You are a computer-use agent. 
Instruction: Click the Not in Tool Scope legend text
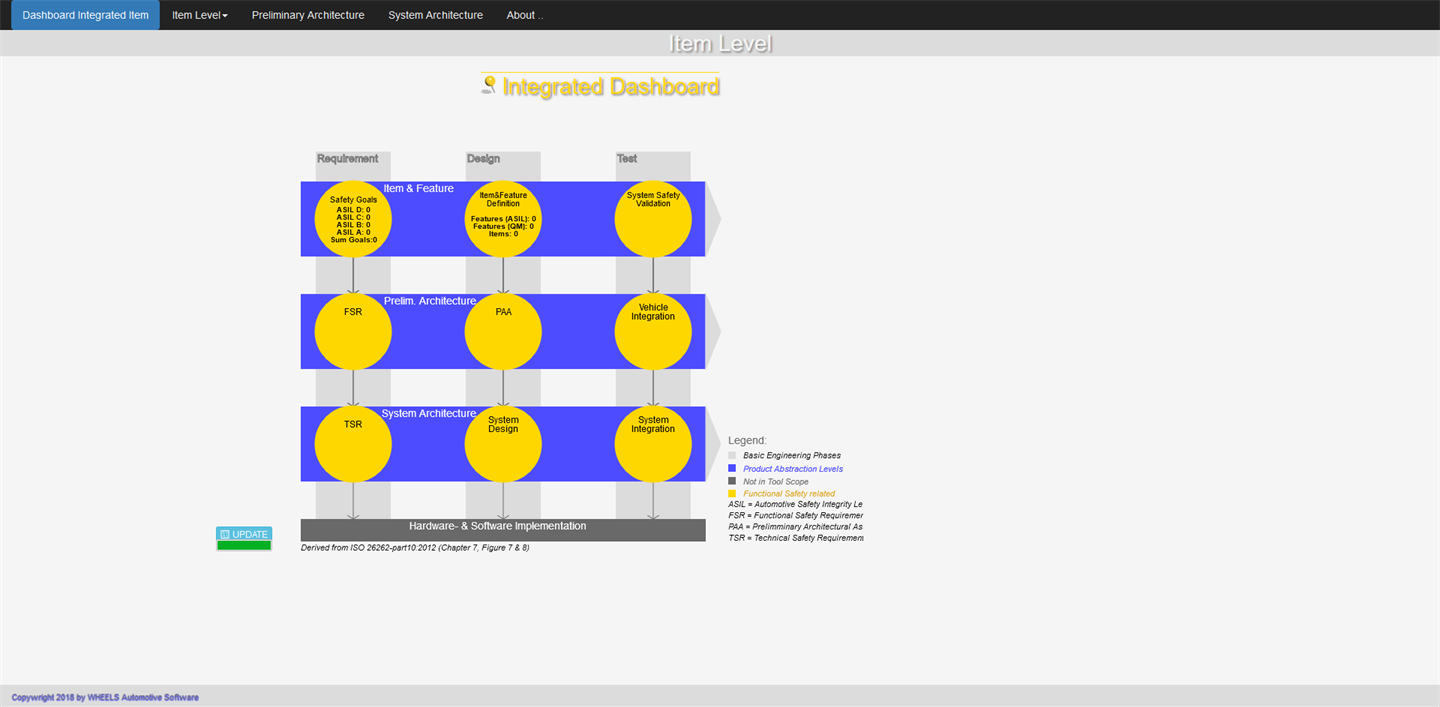pyautogui.click(x=776, y=482)
